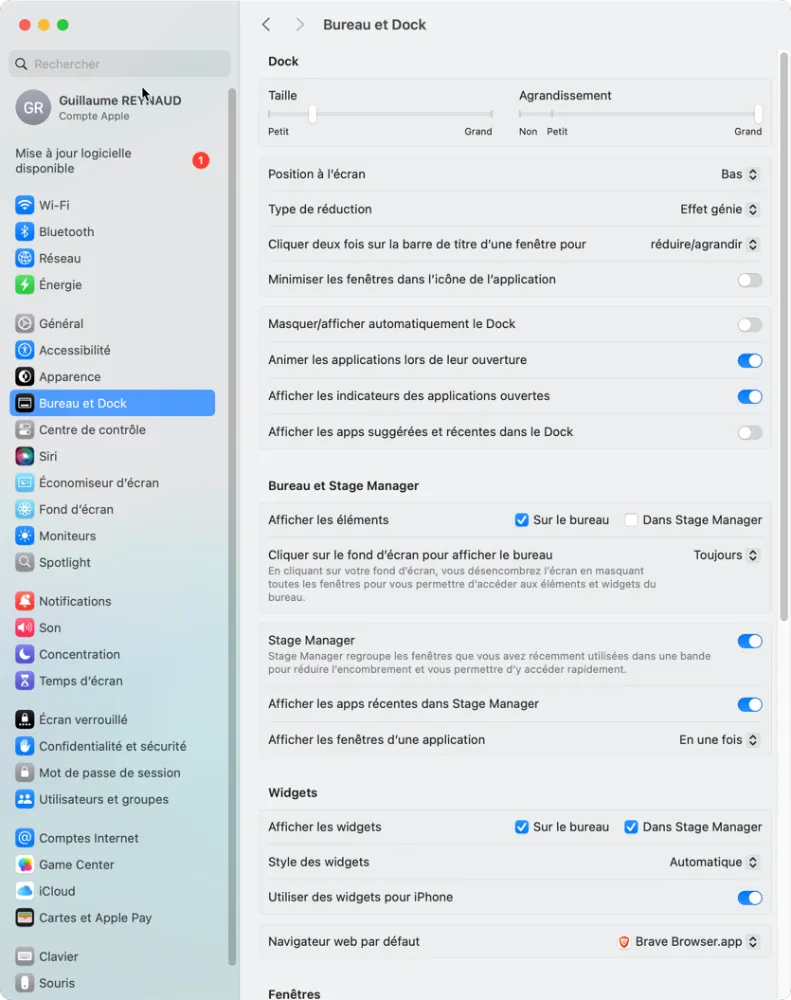Open the Accessibilité icon
This screenshot has height=1000, width=791.
point(24,350)
